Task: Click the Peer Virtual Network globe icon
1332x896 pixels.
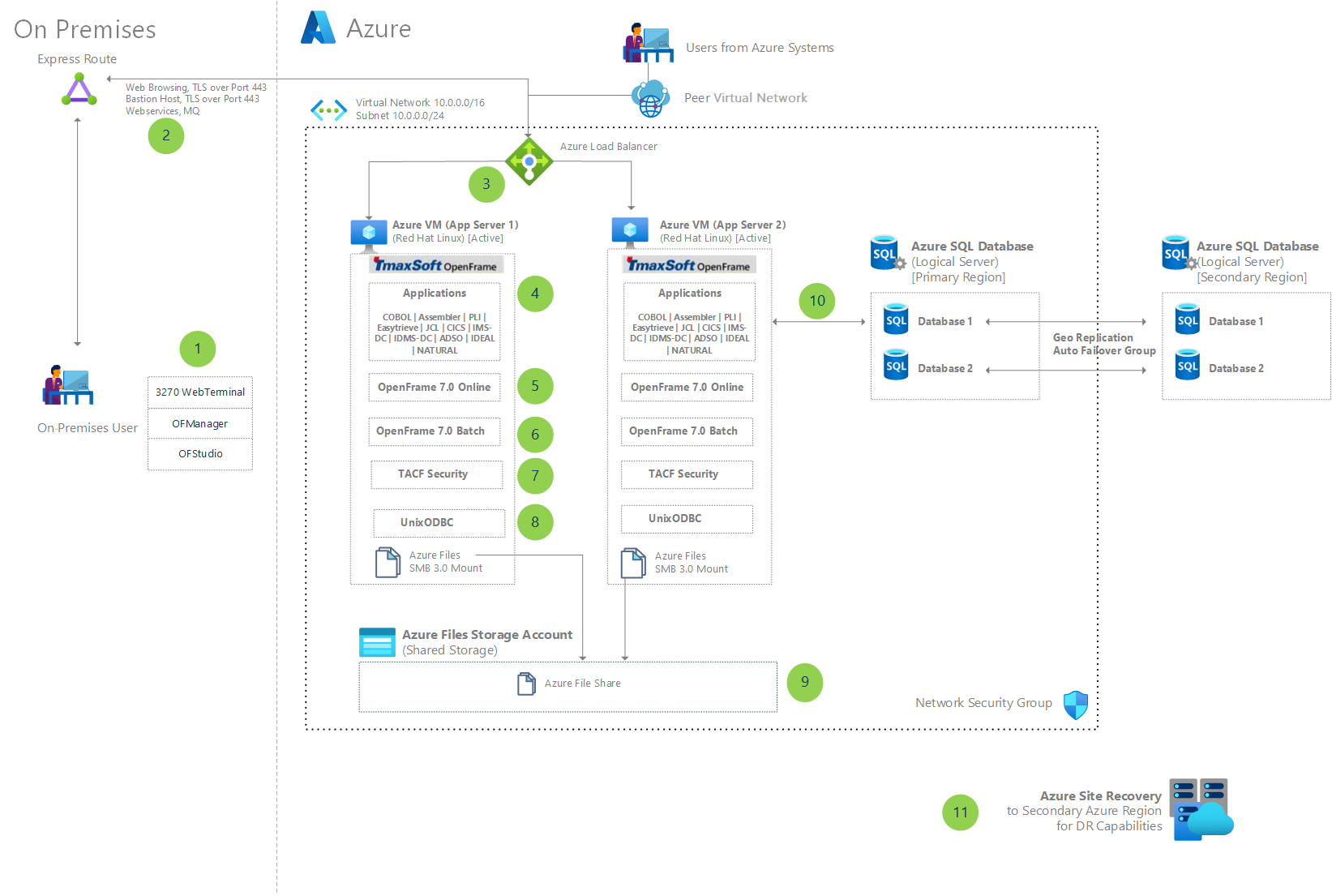Action: coord(650,99)
